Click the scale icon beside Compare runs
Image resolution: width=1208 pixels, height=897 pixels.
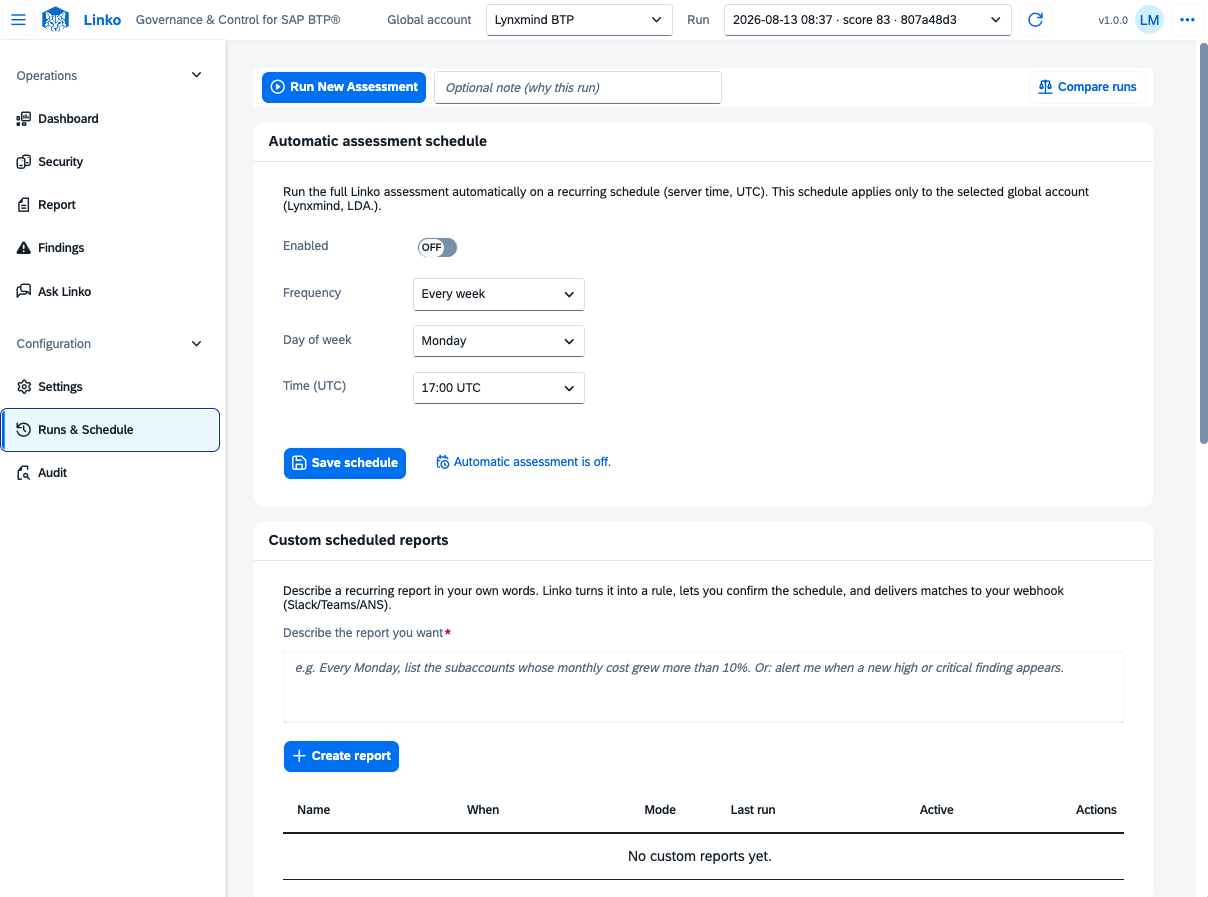(1046, 87)
